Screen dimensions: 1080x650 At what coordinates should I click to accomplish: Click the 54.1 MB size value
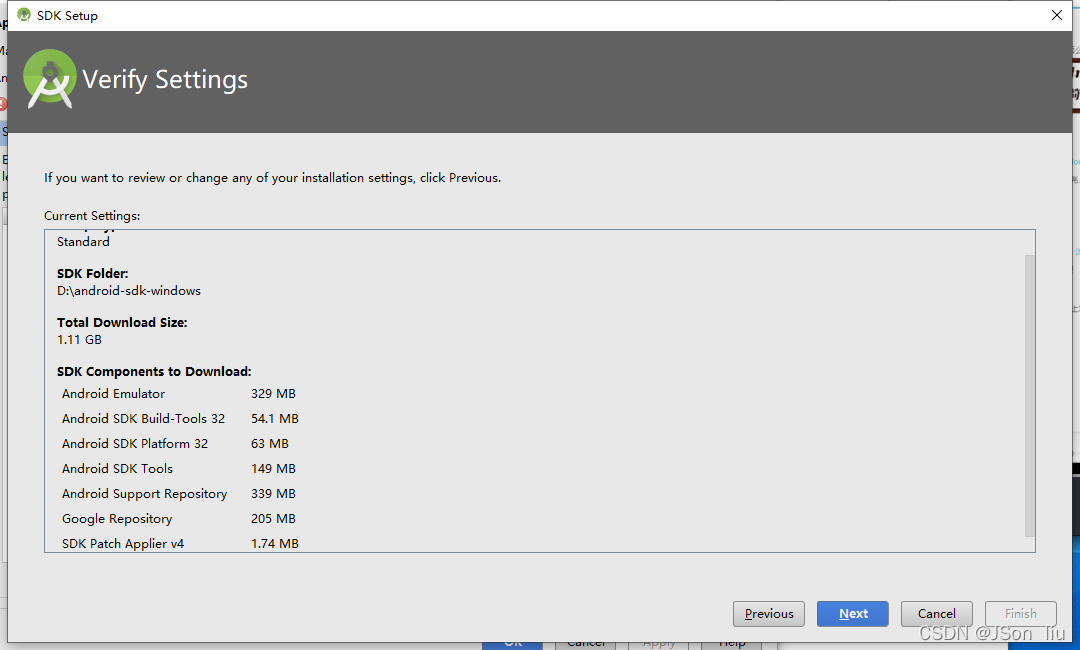(x=275, y=419)
